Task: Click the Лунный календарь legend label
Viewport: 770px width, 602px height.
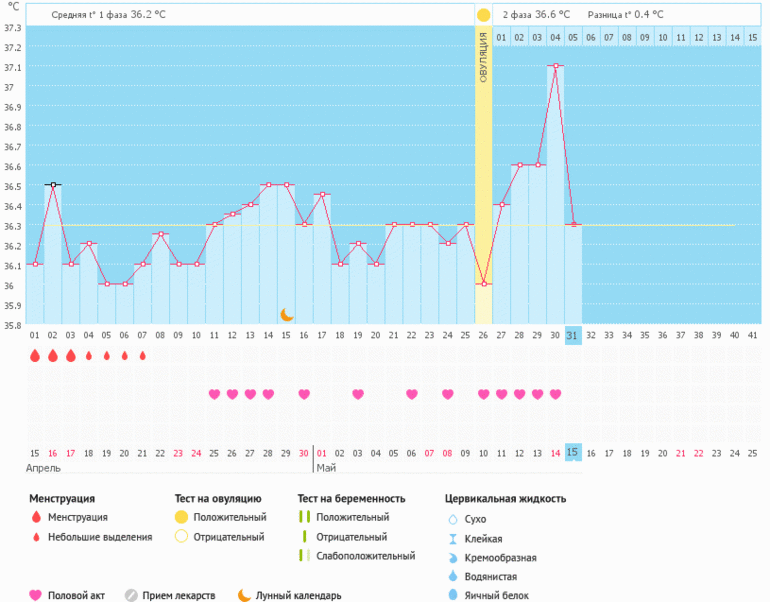Action: pos(298,595)
